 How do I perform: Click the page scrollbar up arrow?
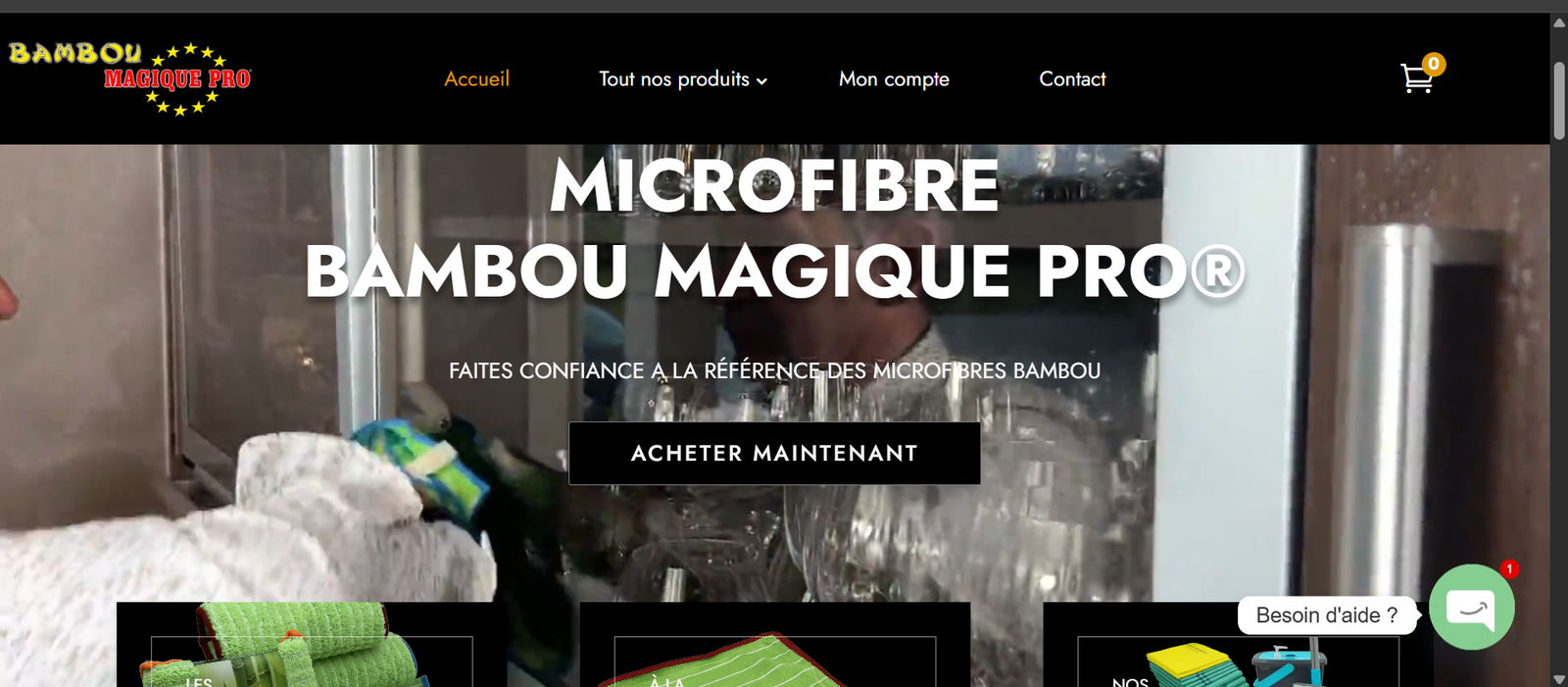[1559, 23]
